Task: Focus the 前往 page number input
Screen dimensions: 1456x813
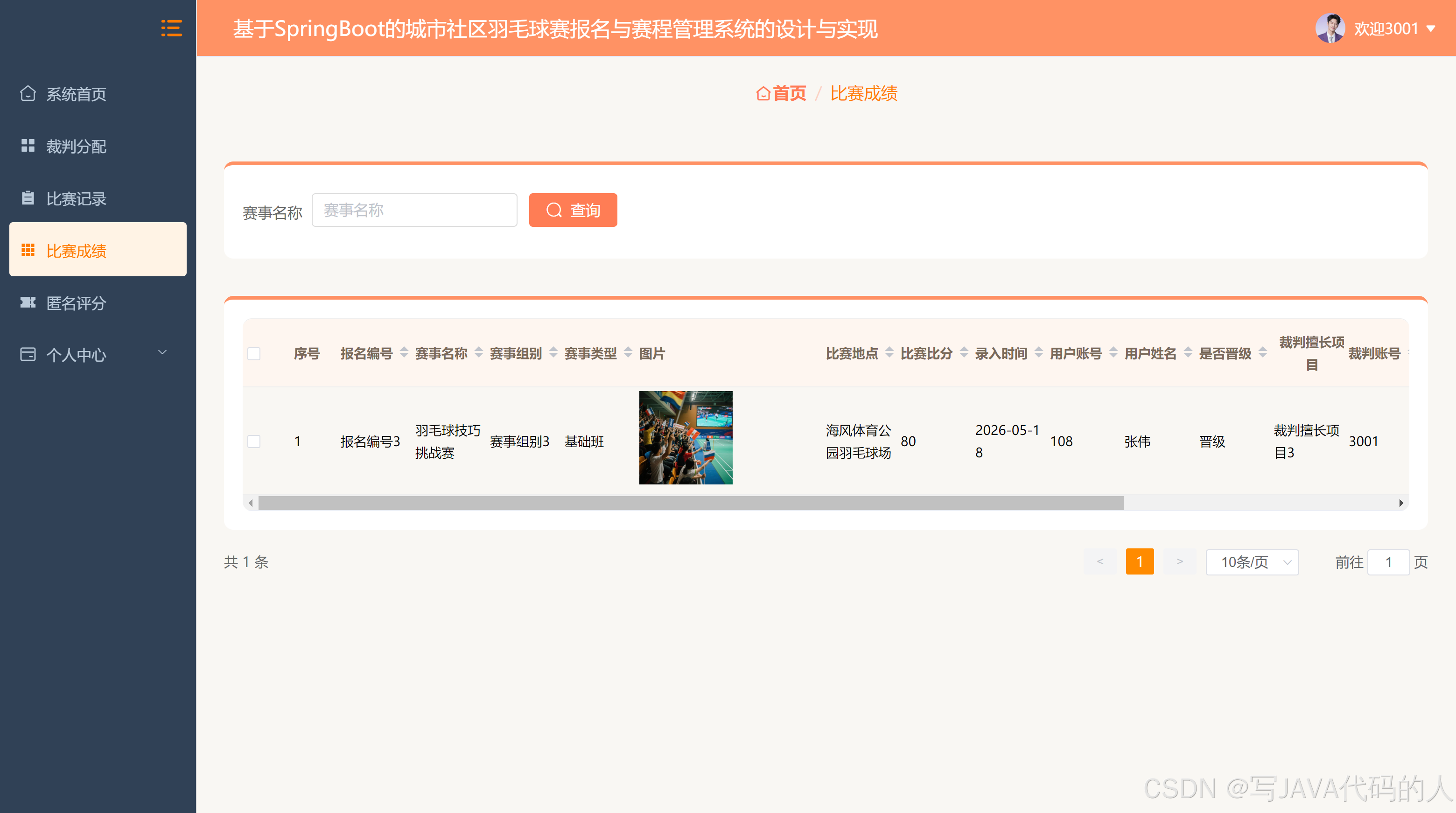Action: point(1388,562)
